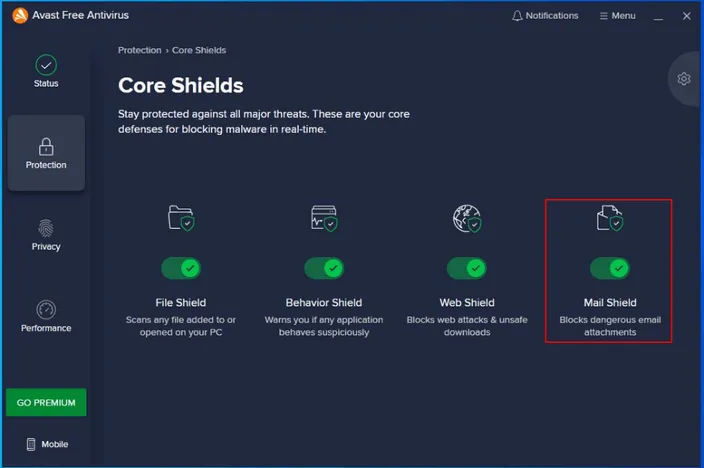Go back via Protection breadcrumb link
The width and height of the screenshot is (704, 468).
coord(140,50)
